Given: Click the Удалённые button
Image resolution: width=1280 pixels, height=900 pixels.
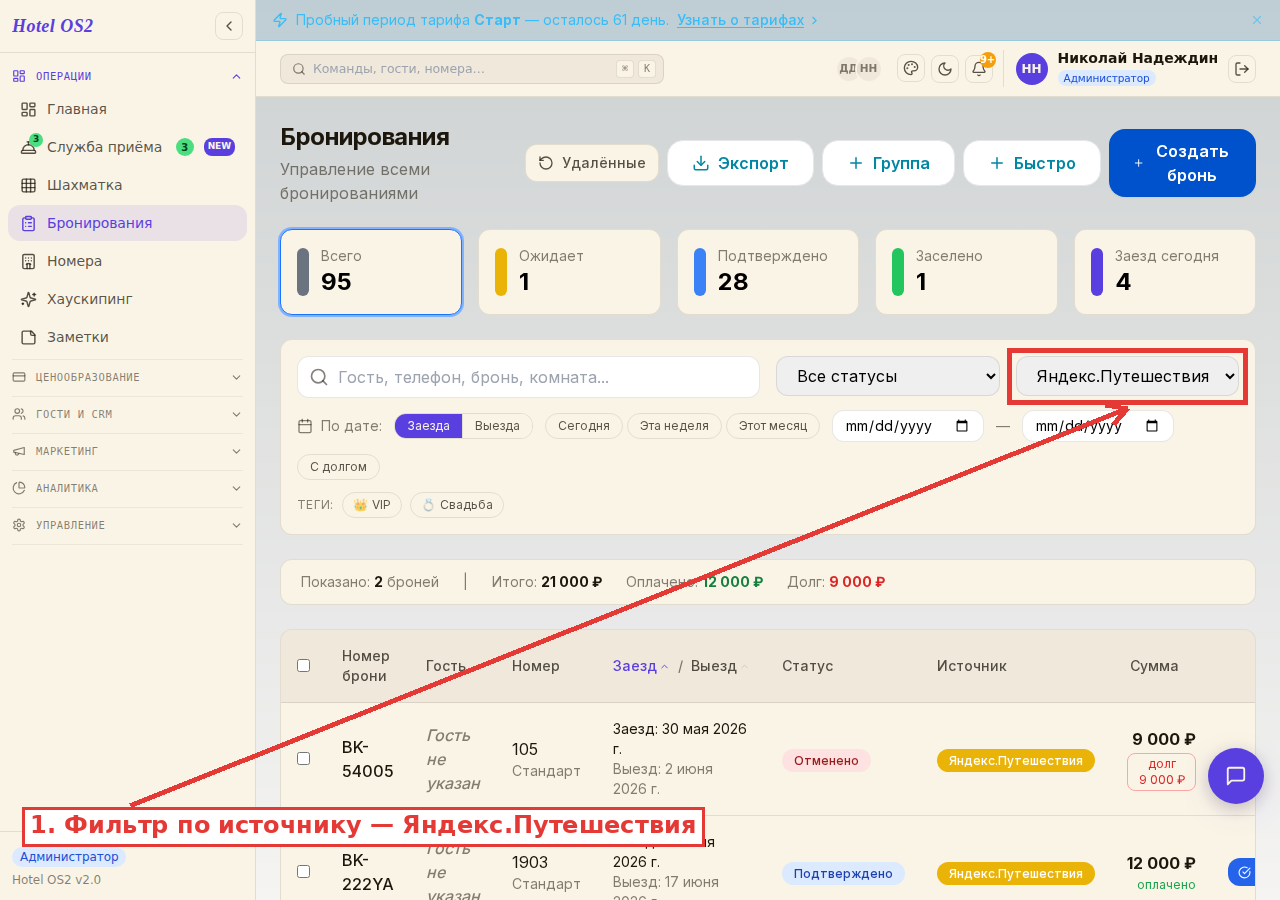Looking at the screenshot, I should [592, 163].
